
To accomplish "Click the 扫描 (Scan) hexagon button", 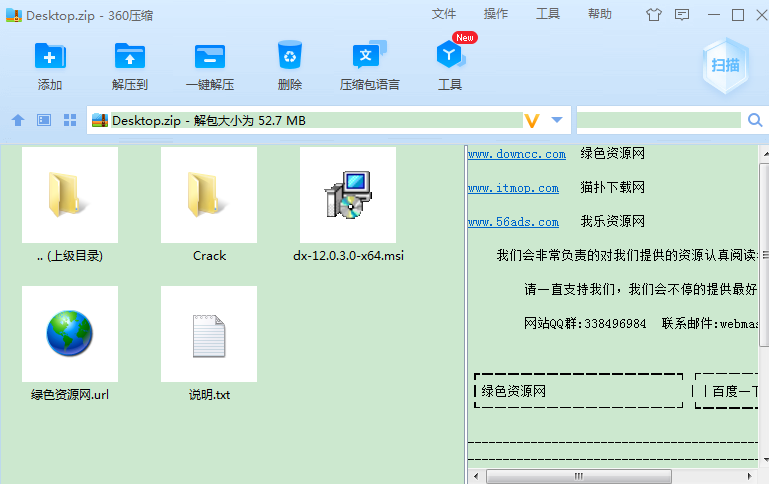I will click(x=725, y=65).
